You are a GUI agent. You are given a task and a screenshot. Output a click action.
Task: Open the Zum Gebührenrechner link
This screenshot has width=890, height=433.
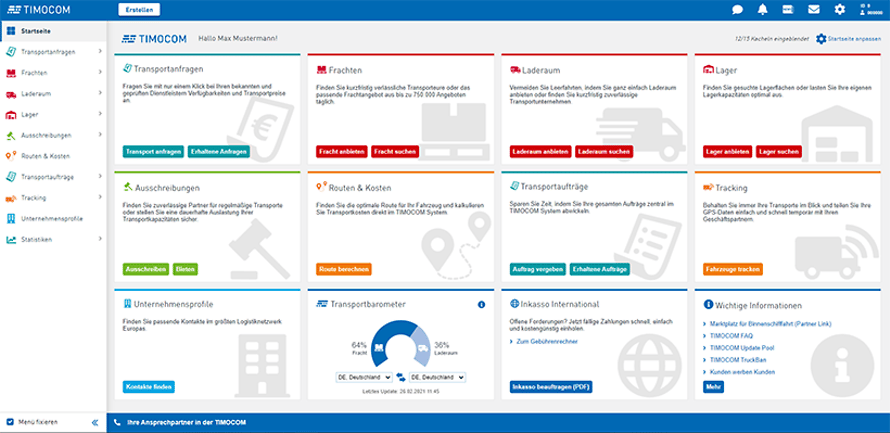tap(547, 342)
